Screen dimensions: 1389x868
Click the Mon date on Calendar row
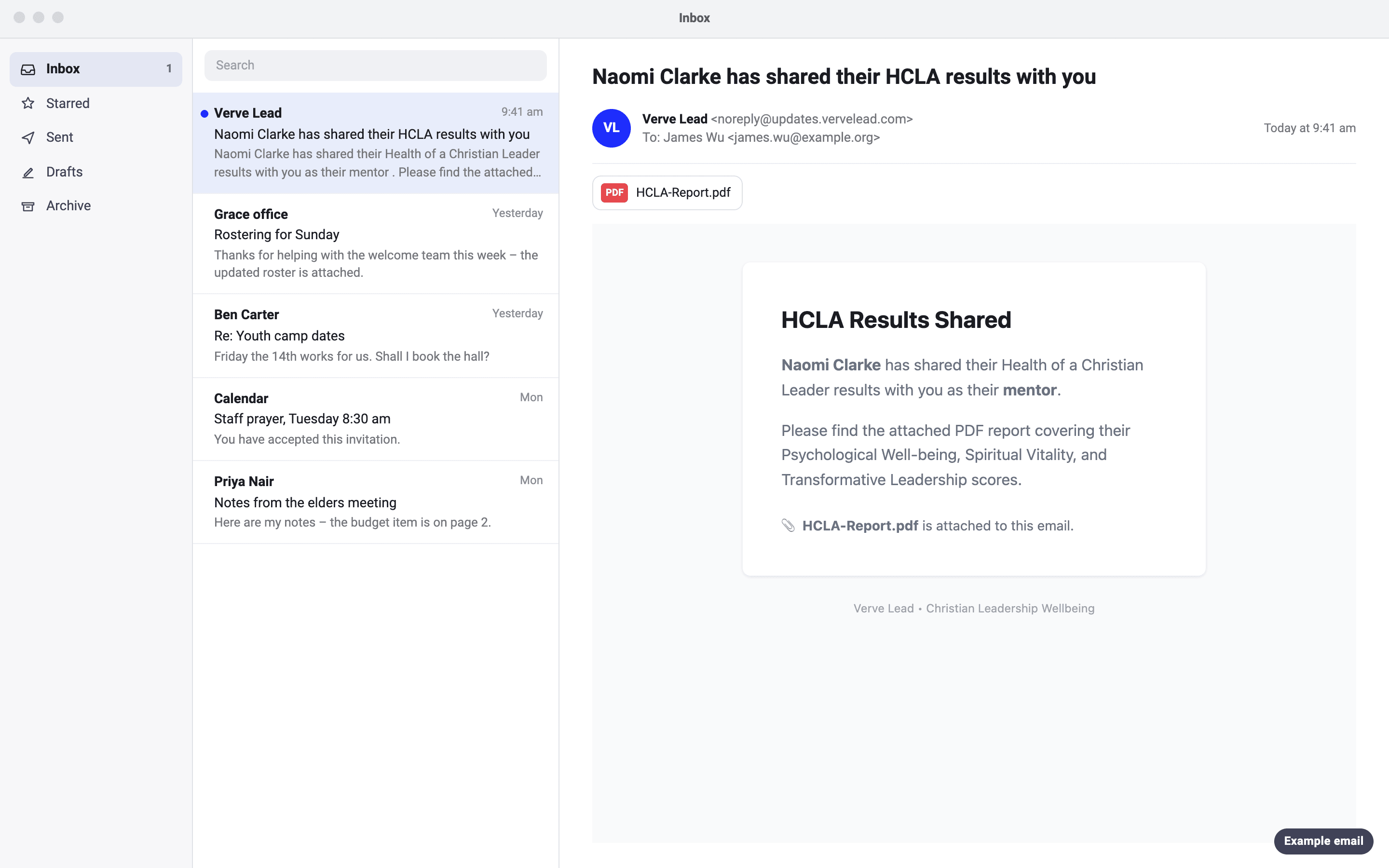point(531,397)
